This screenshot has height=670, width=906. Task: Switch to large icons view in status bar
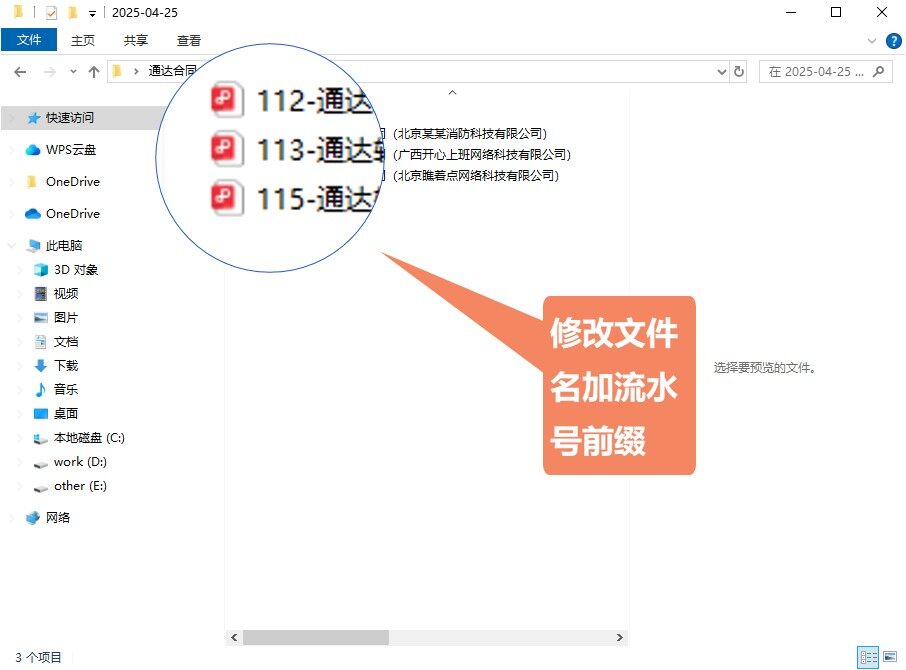[x=889, y=657]
